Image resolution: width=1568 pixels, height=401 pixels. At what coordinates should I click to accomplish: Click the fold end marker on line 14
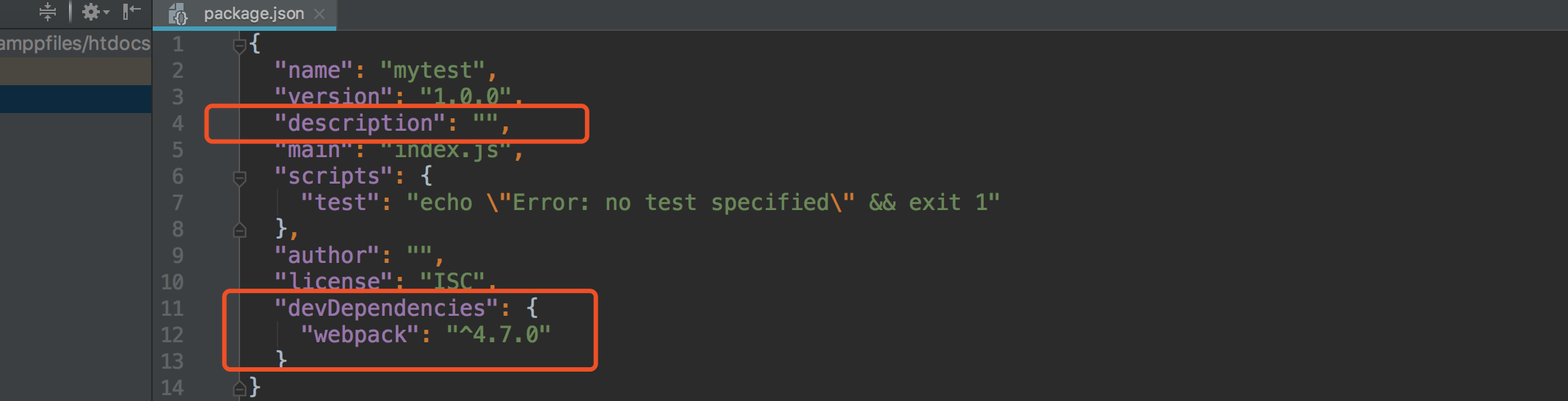pos(239,389)
